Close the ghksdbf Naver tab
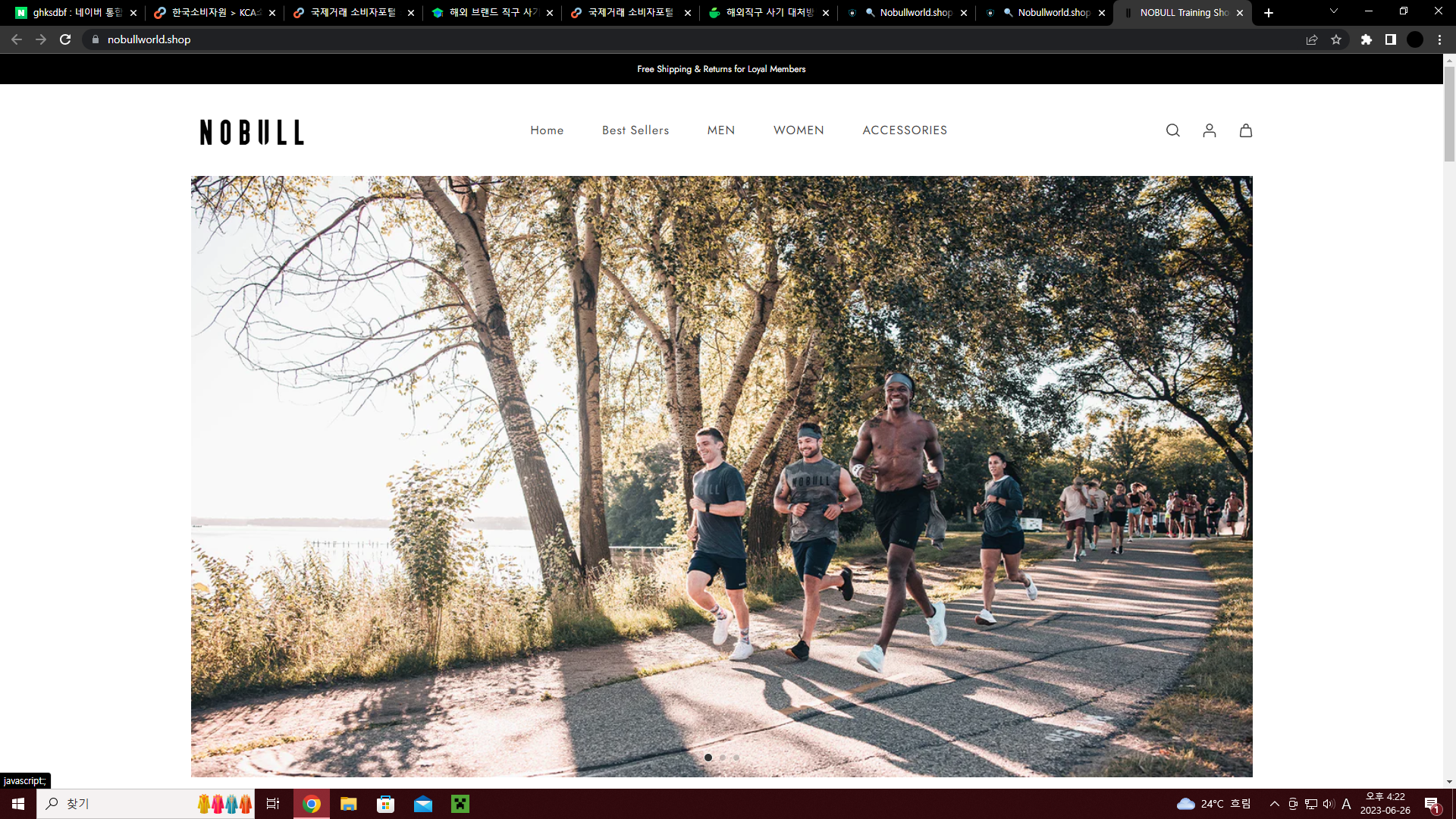This screenshot has height=819, width=1456. point(133,13)
